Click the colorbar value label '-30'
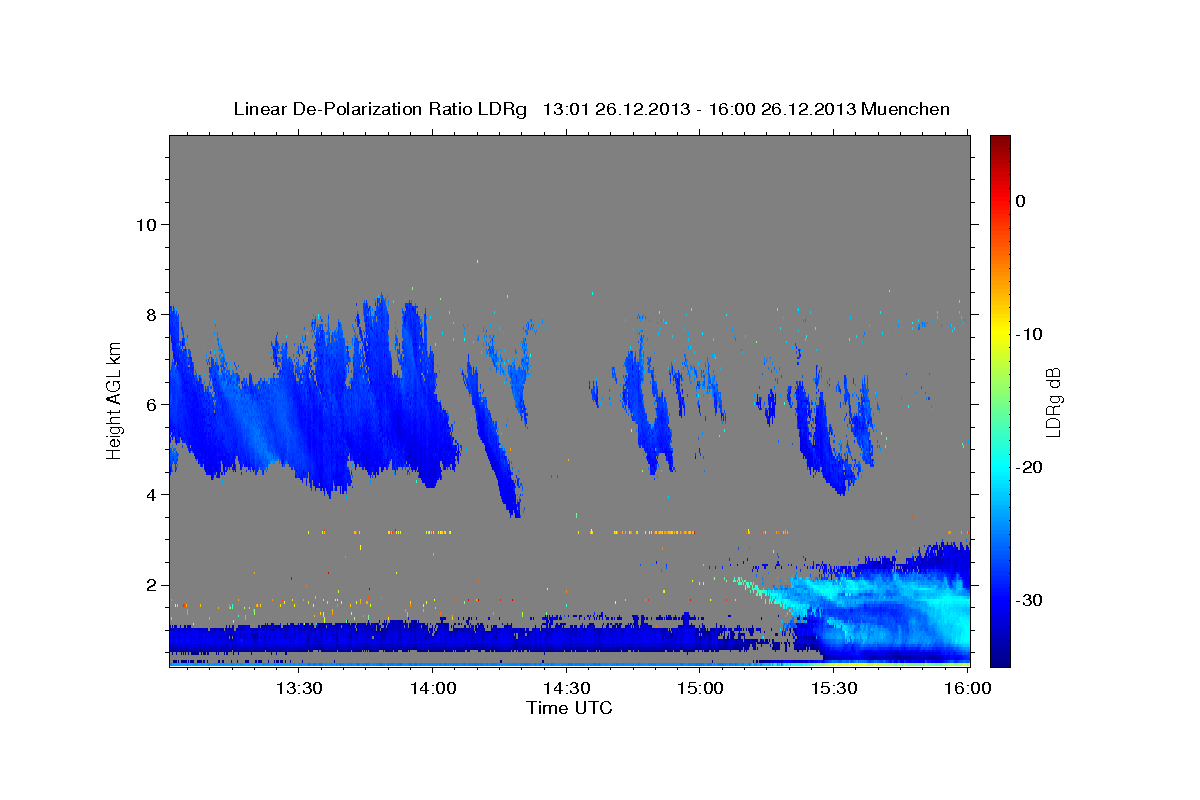The height and width of the screenshot is (800, 1200). (x=1030, y=600)
